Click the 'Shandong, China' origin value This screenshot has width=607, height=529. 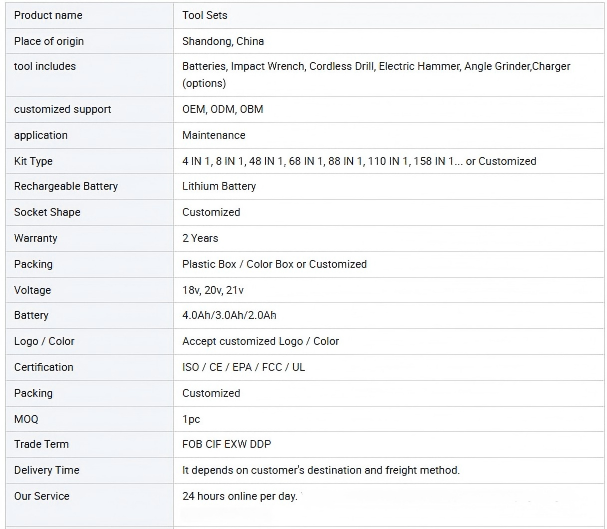click(x=223, y=41)
